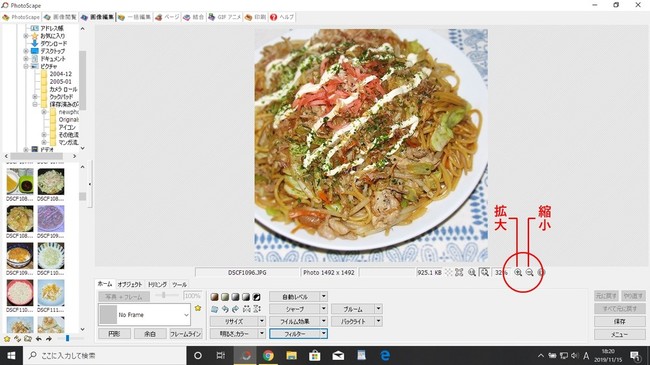The width and height of the screenshot is (650, 365).
Task: Switch to the 画像閲覧 tab
Action: [x=60, y=17]
